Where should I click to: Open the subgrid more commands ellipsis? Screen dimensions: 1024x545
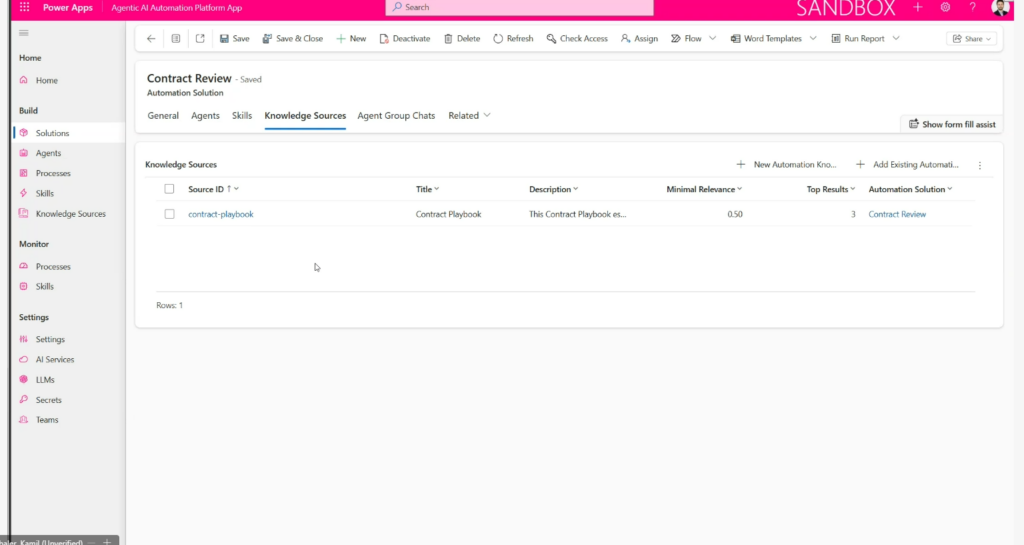tap(980, 165)
